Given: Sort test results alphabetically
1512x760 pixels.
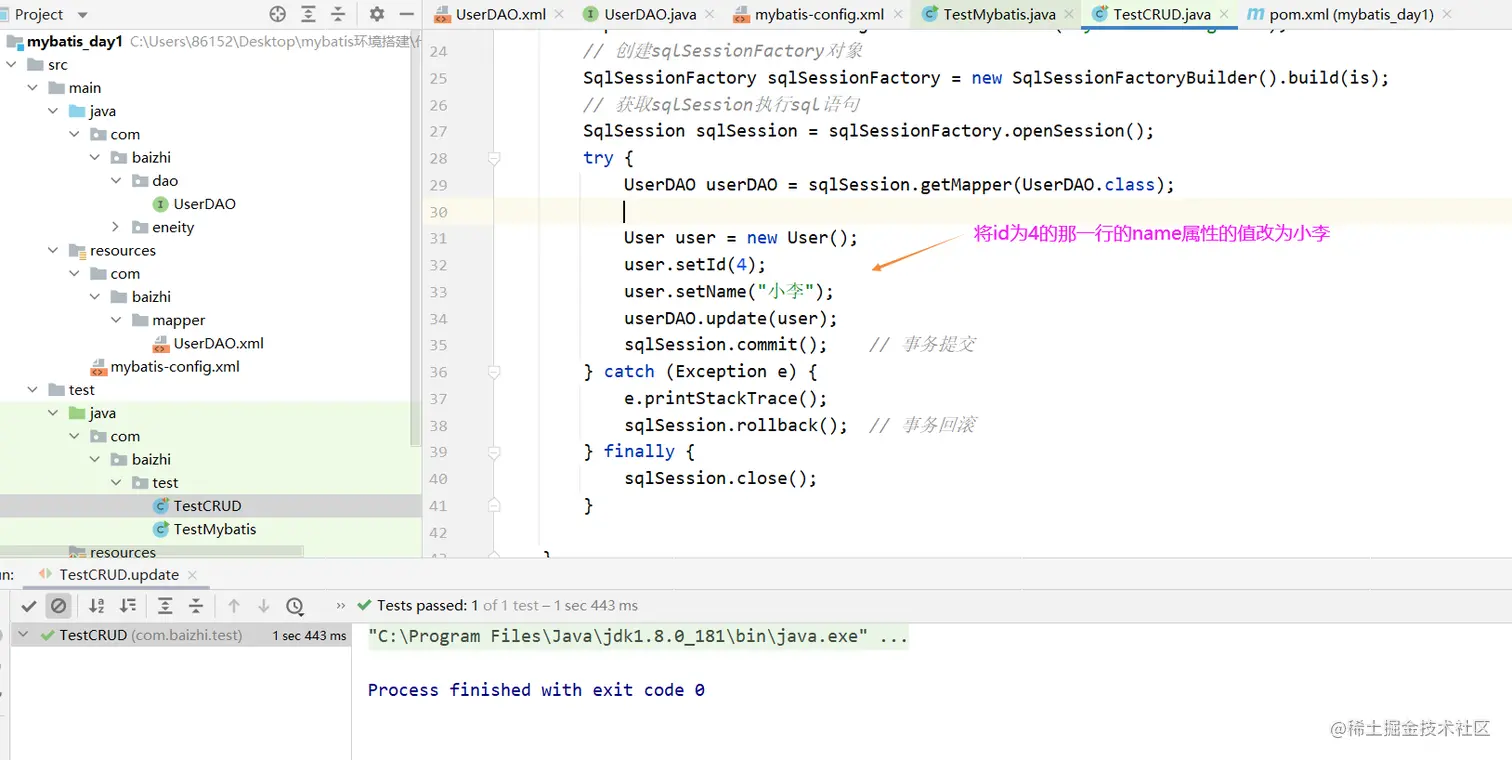Looking at the screenshot, I should 97,605.
